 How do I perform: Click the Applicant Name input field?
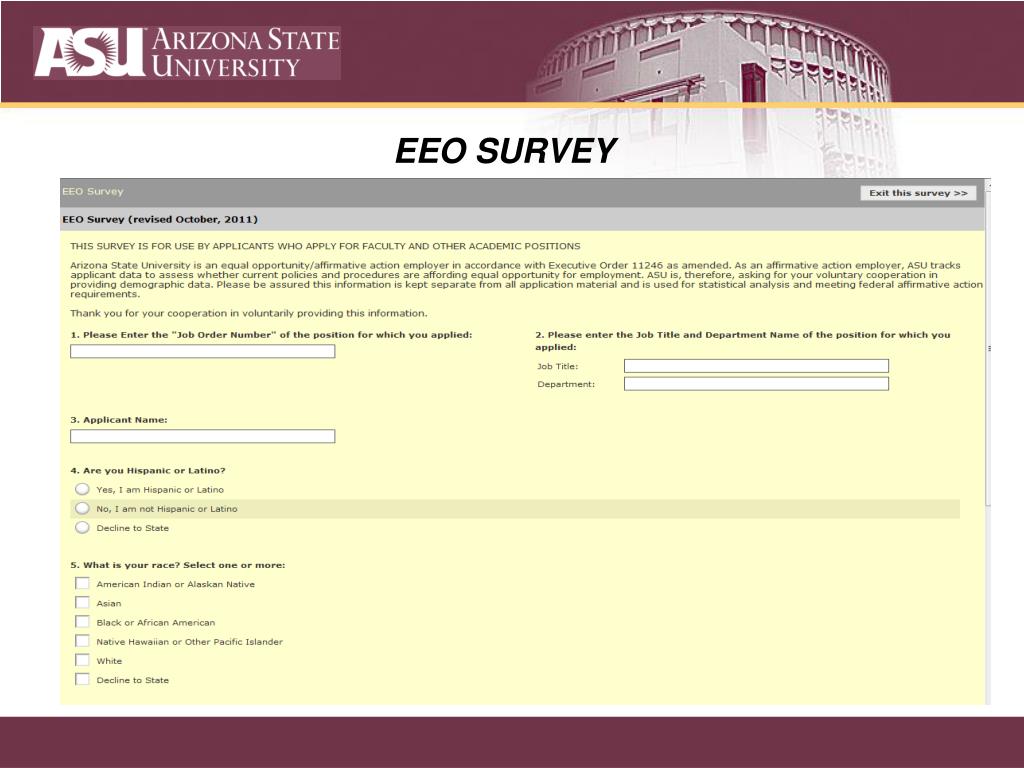203,437
